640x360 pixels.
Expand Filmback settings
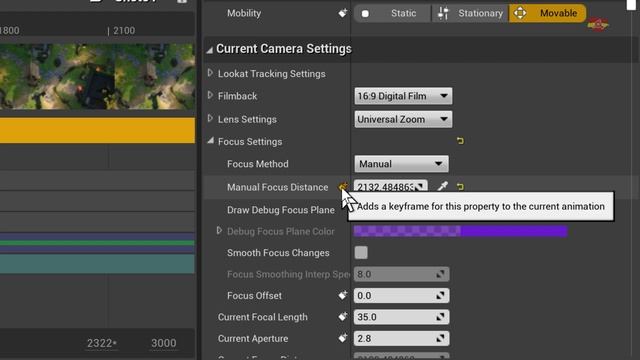[x=210, y=96]
